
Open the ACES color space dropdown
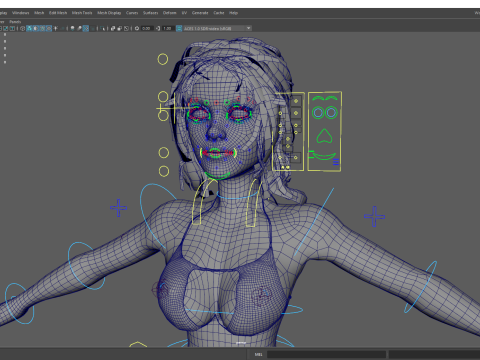[x=217, y=28]
